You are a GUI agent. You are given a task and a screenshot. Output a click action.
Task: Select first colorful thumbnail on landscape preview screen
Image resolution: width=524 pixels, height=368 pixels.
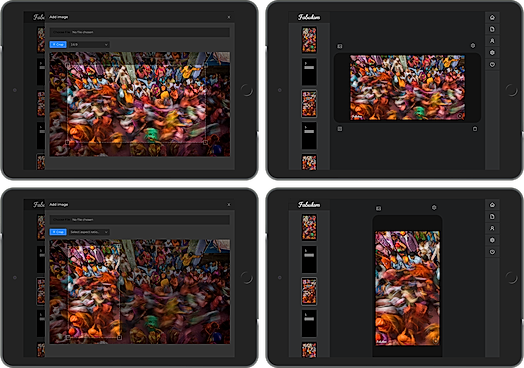pyautogui.click(x=309, y=40)
